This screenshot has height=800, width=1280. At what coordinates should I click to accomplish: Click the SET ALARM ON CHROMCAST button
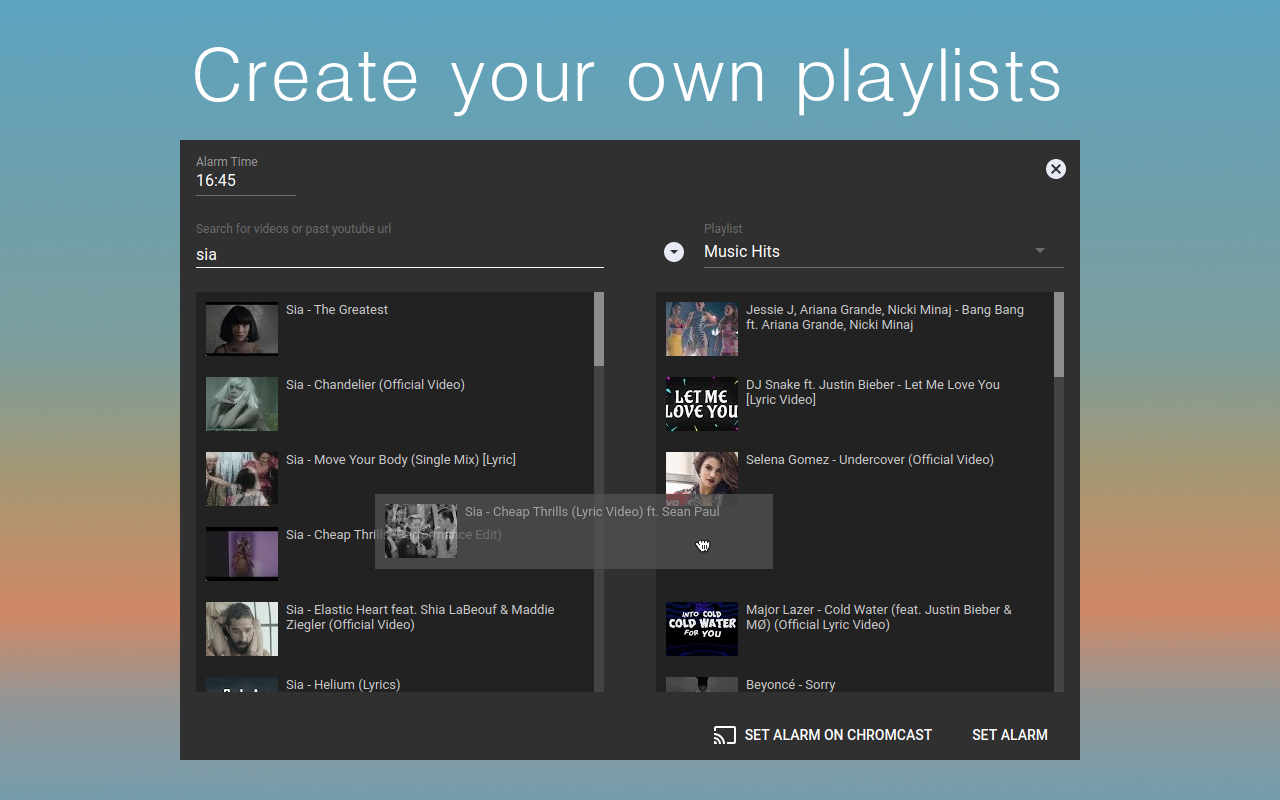(x=822, y=735)
